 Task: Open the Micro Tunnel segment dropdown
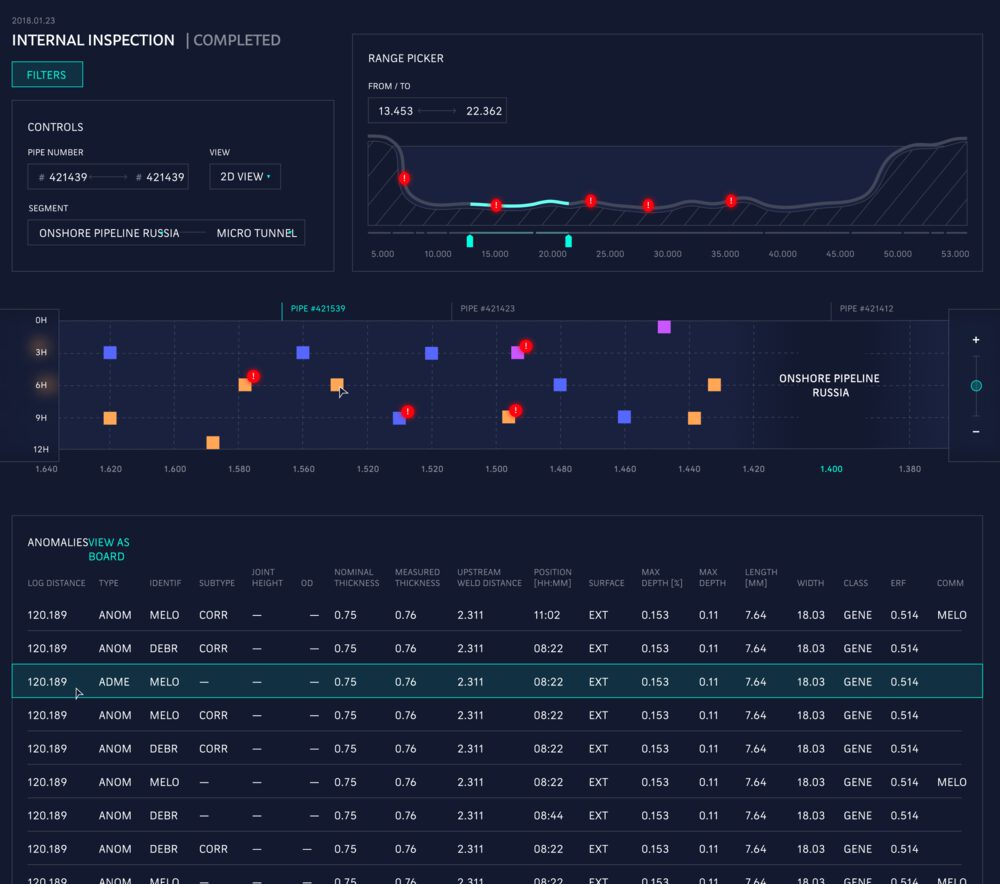(x=256, y=233)
